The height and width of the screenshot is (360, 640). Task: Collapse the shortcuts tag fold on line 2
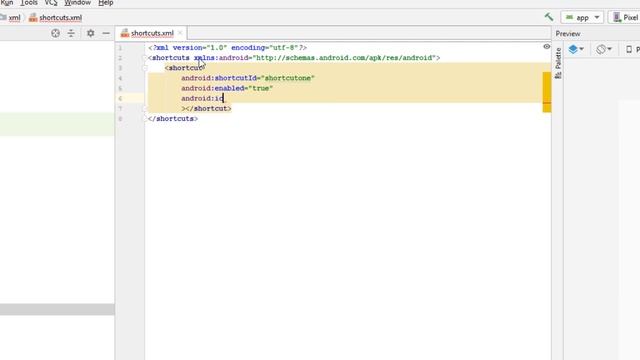click(x=144, y=58)
